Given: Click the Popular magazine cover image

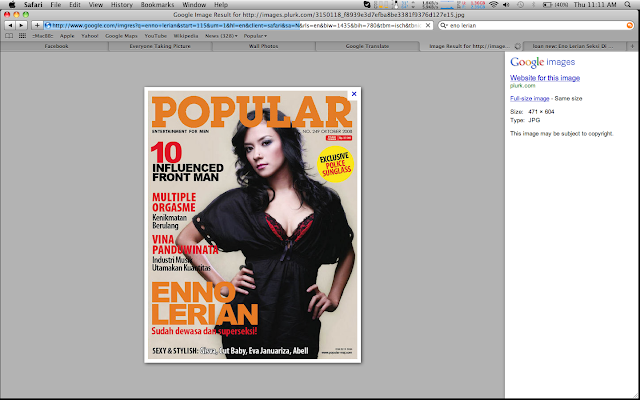Looking at the screenshot, I should [253, 225].
